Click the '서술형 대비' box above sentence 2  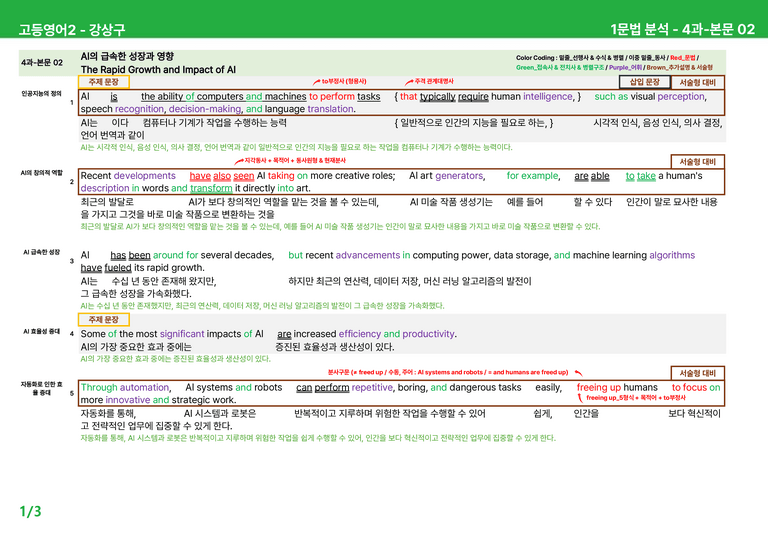point(697,162)
